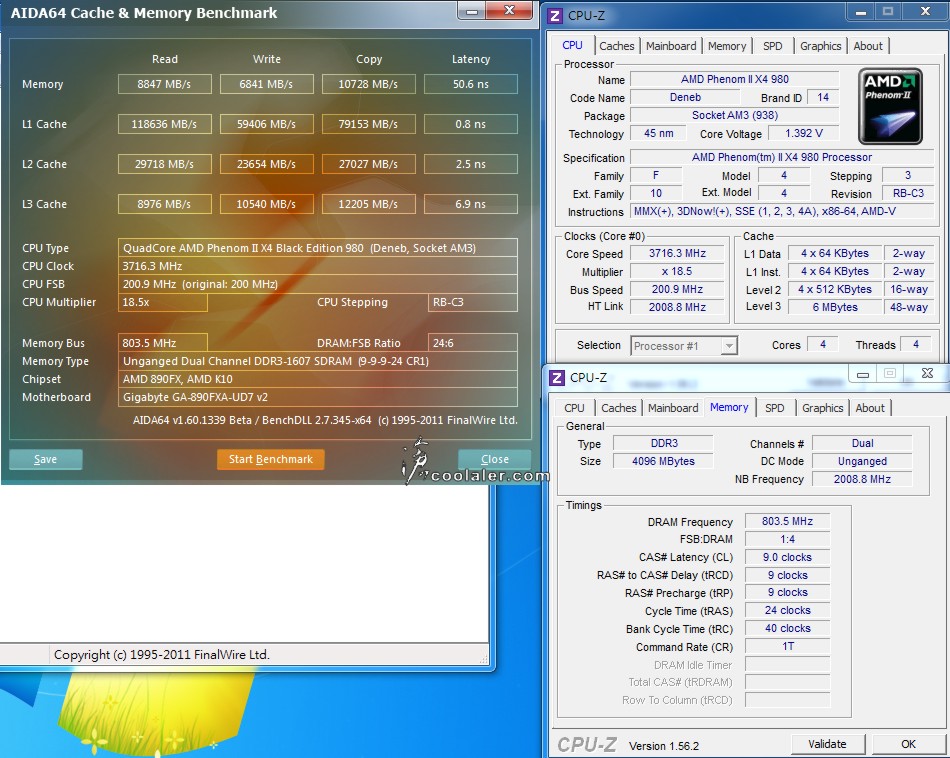Open SPD tab in upper CPU-Z window
This screenshot has height=758, width=950.
(x=772, y=46)
